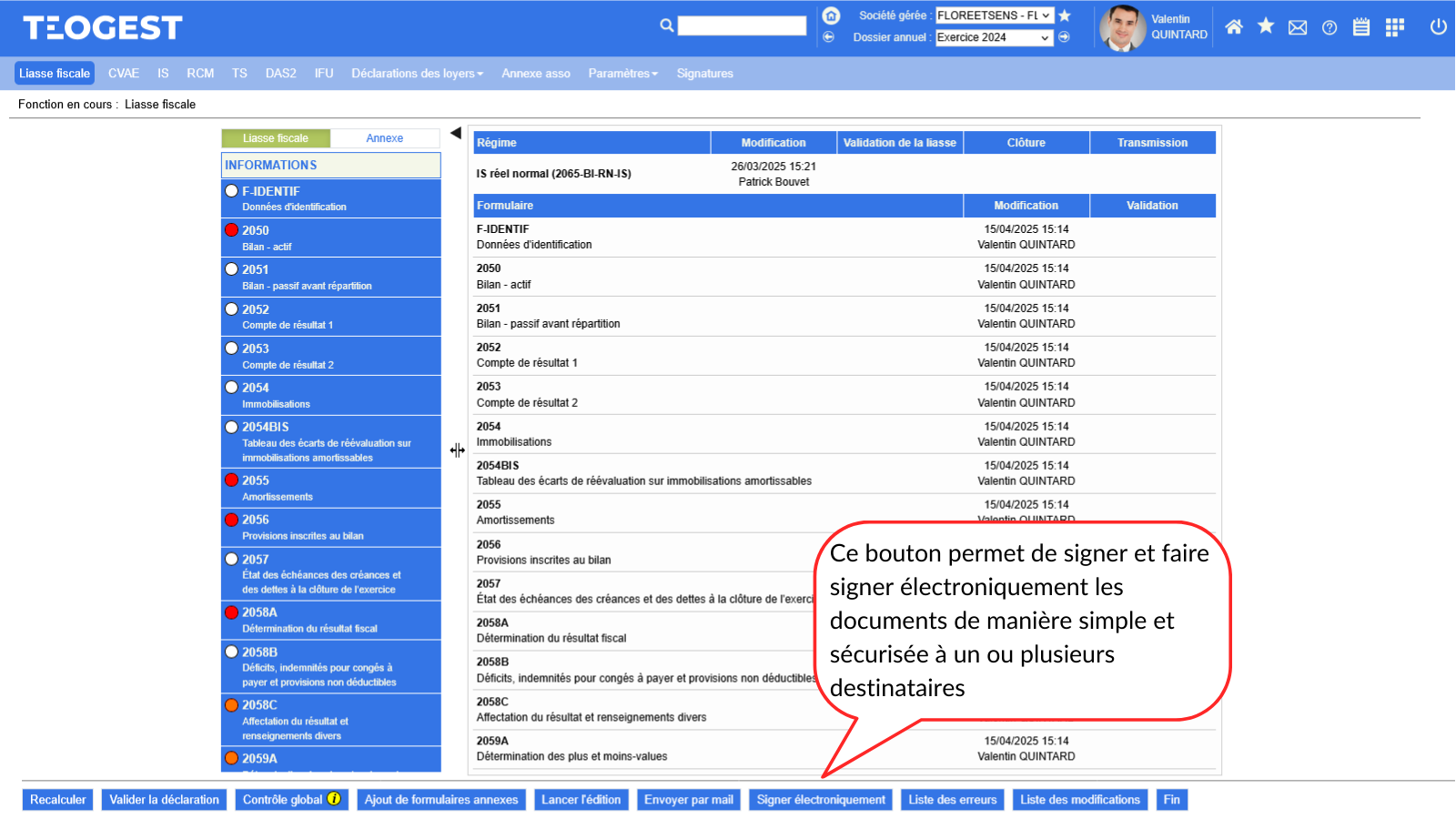The height and width of the screenshot is (819, 1456).
Task: Collapse the left panel with the black arrow
Action: pyautogui.click(x=456, y=134)
